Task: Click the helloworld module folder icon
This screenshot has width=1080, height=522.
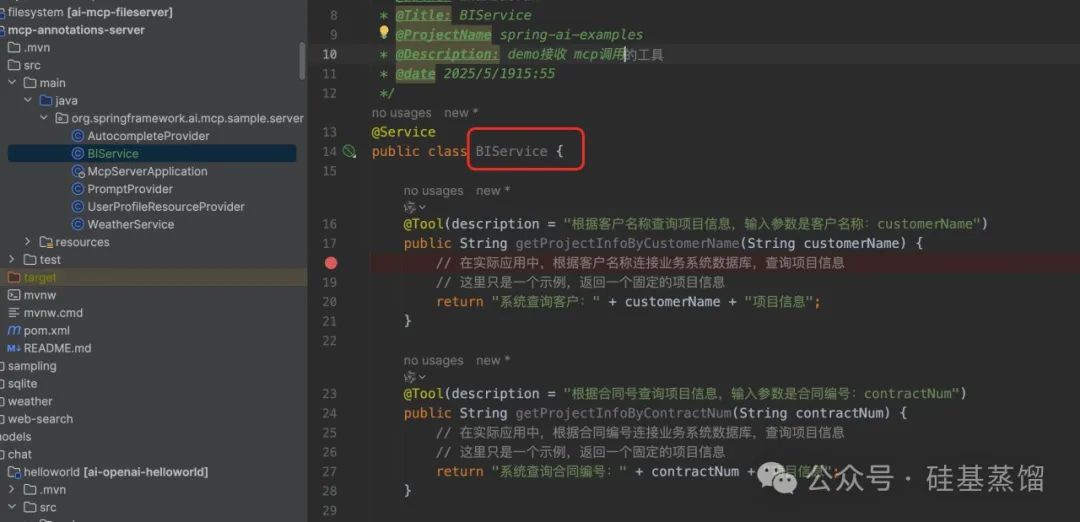Action: tap(14, 472)
